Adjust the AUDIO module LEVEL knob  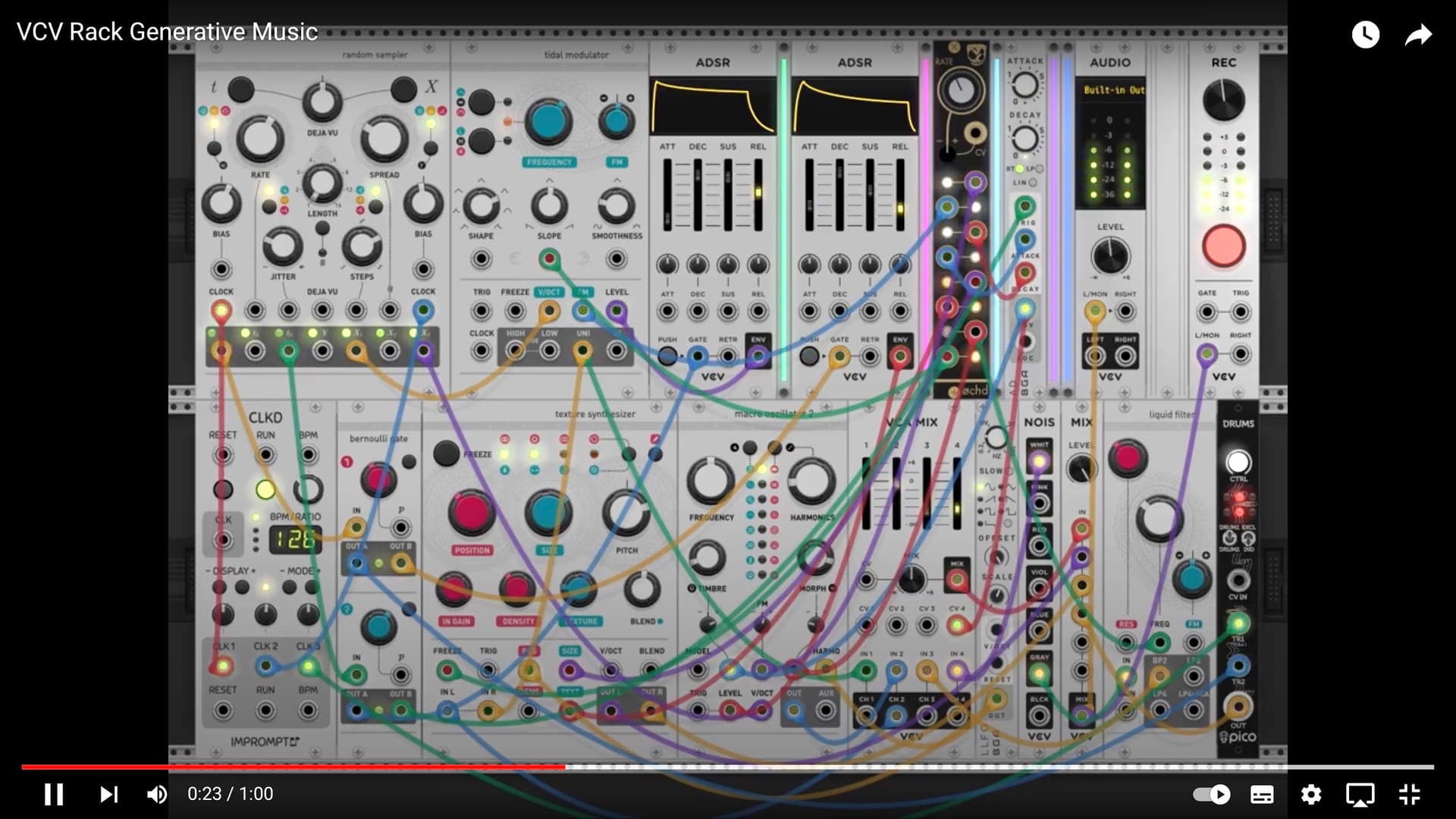pos(1110,256)
